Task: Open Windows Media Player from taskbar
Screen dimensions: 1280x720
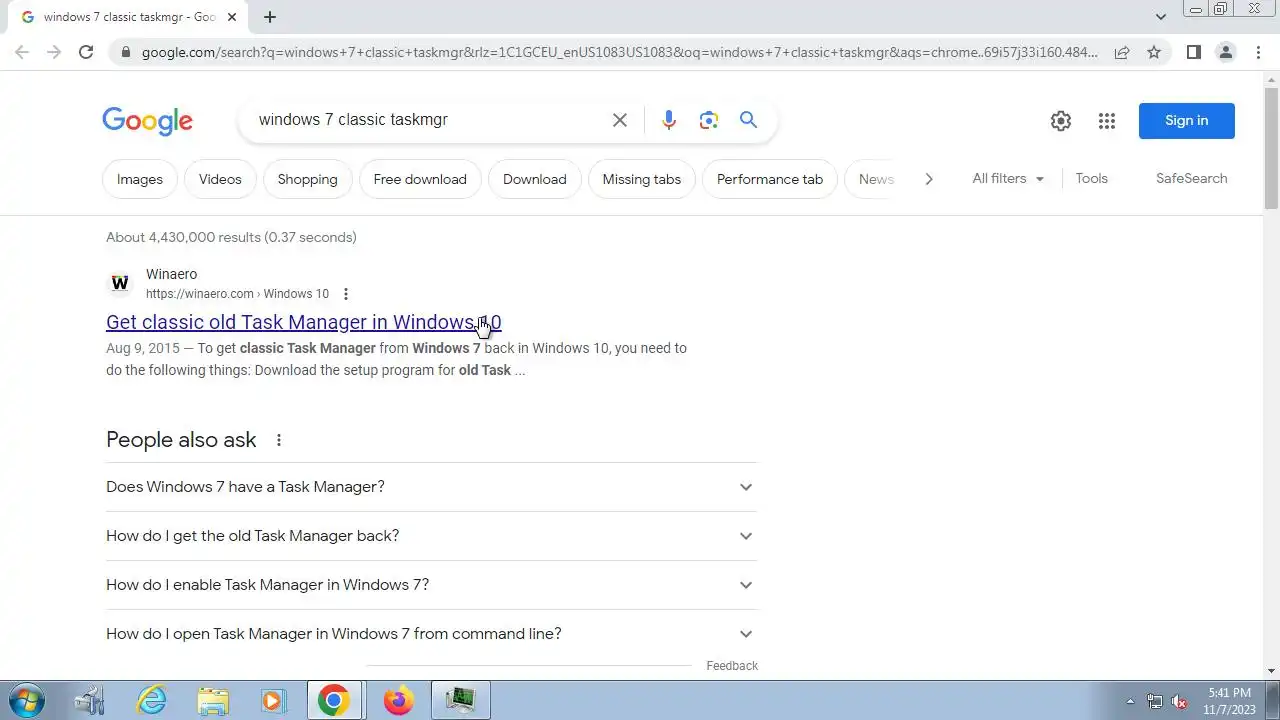Action: point(273,700)
